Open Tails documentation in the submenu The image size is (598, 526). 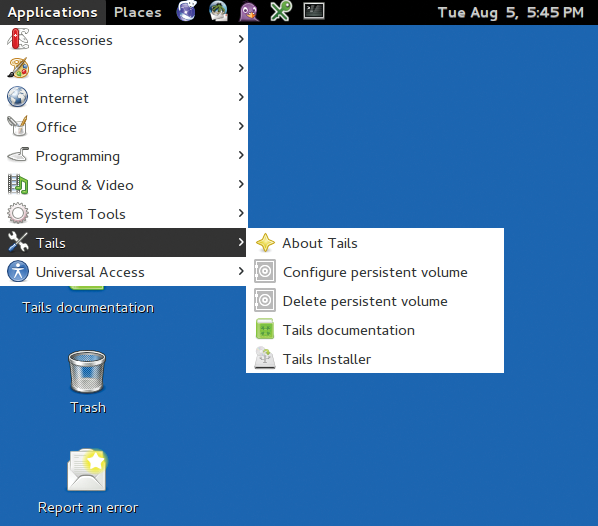coord(375,330)
